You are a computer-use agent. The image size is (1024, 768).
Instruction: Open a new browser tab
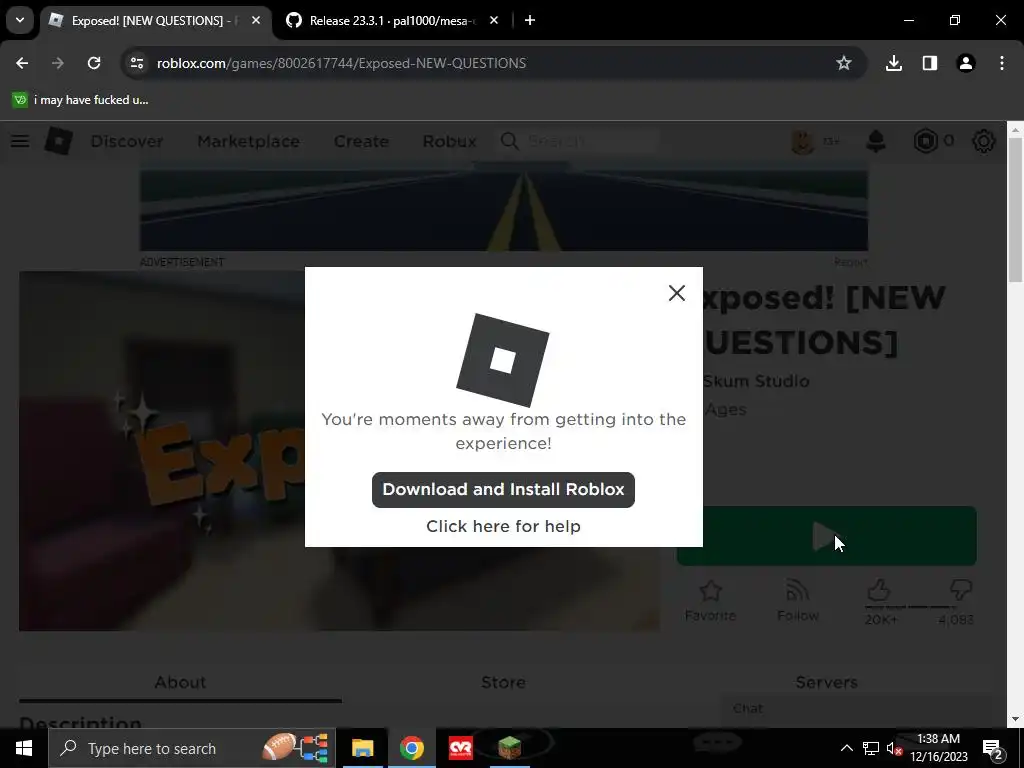tap(530, 20)
